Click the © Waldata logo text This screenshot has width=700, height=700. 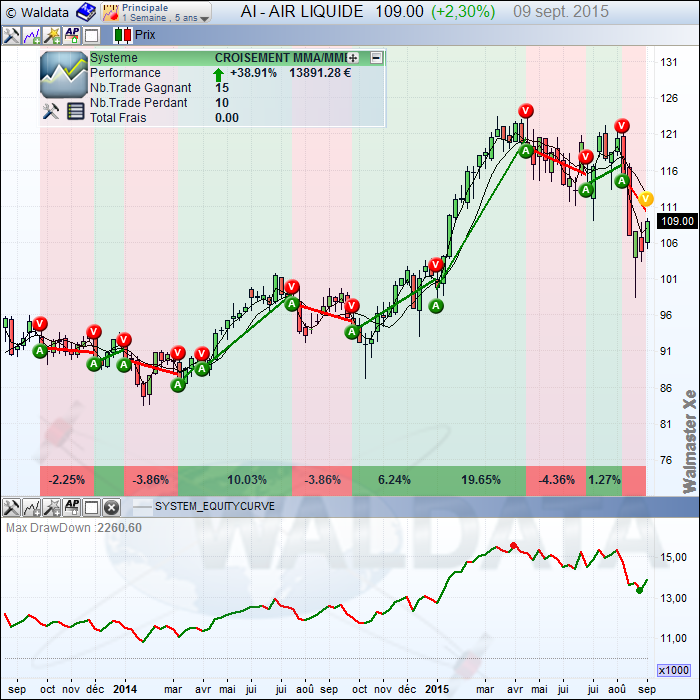[x=38, y=13]
